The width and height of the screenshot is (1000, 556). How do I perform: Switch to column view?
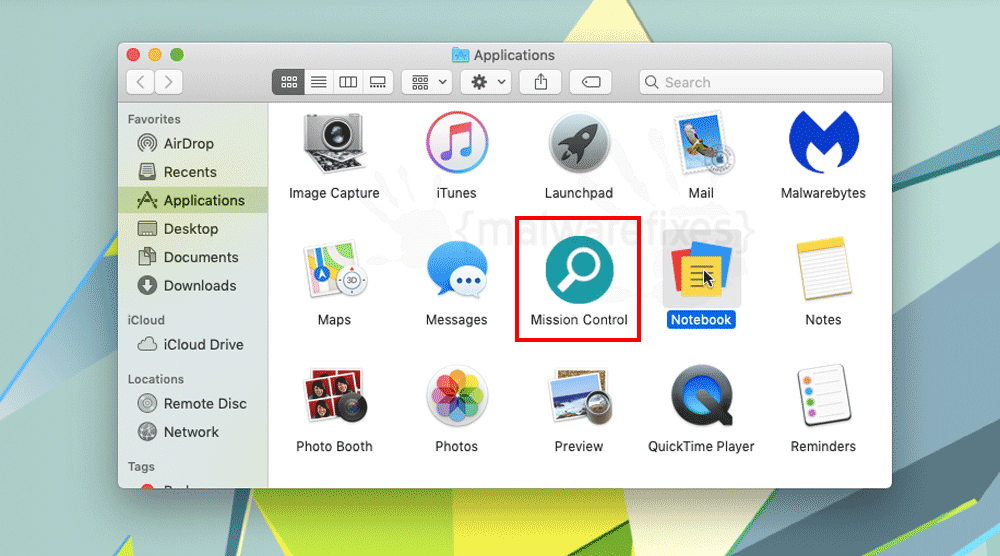coord(348,82)
